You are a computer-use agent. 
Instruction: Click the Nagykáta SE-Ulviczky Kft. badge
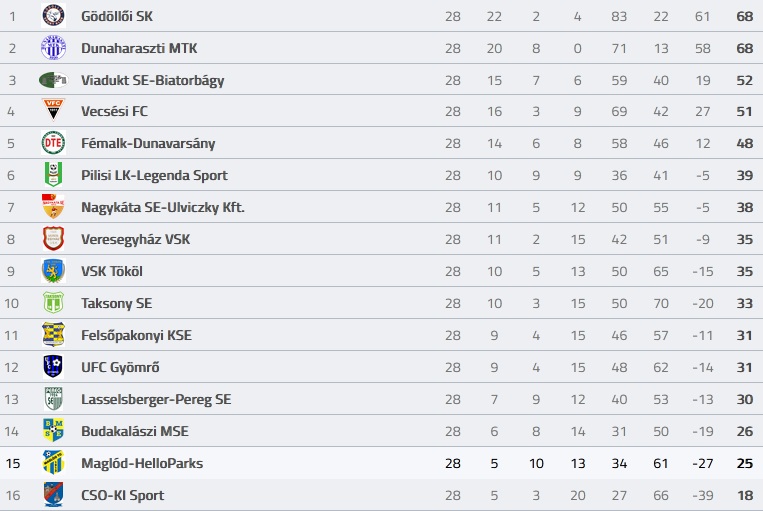click(53, 206)
